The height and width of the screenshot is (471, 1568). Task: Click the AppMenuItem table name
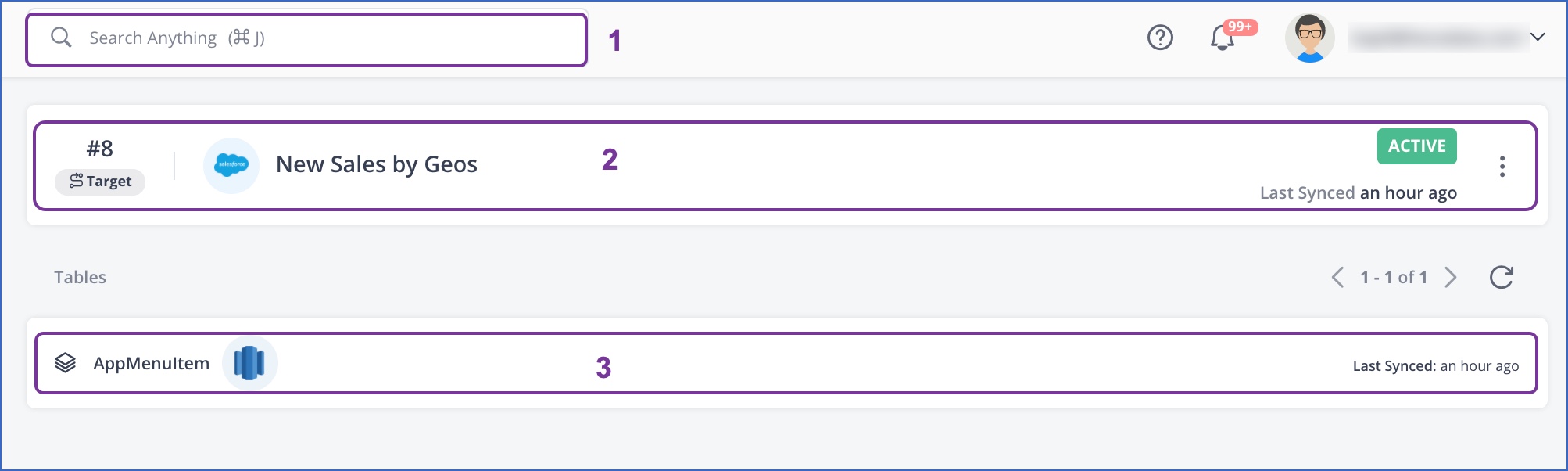tap(152, 362)
